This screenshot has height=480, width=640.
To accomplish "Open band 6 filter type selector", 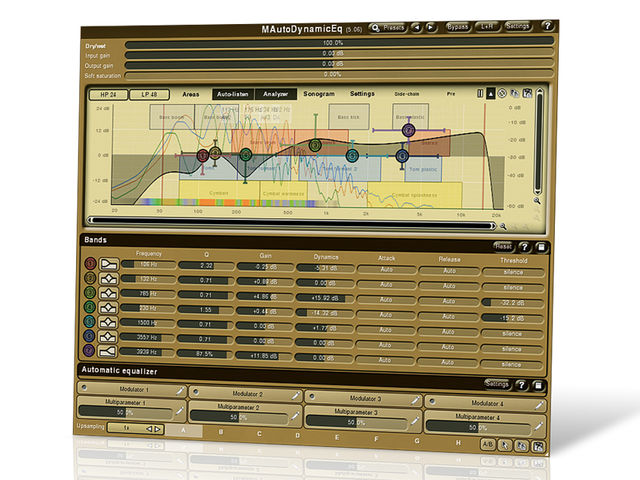I will click(x=108, y=337).
